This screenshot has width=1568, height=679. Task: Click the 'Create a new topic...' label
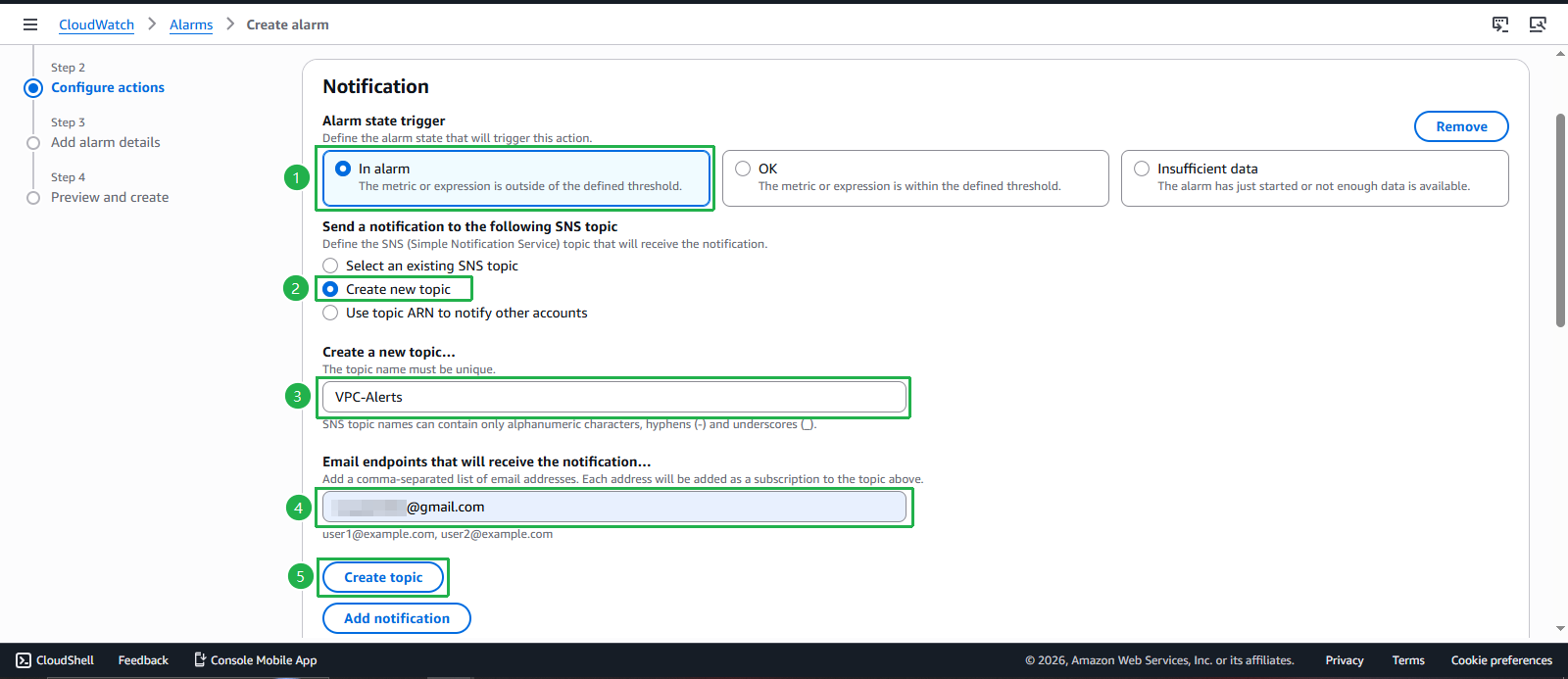coord(389,352)
